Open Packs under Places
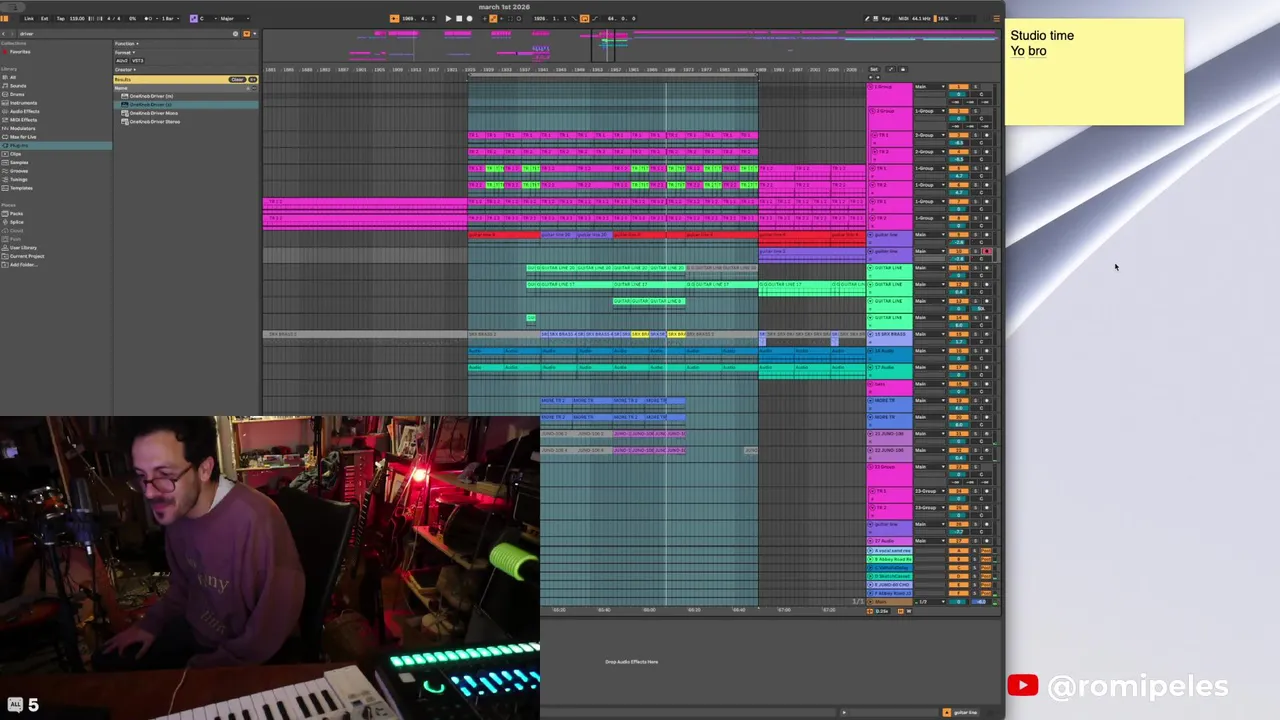 [x=17, y=214]
